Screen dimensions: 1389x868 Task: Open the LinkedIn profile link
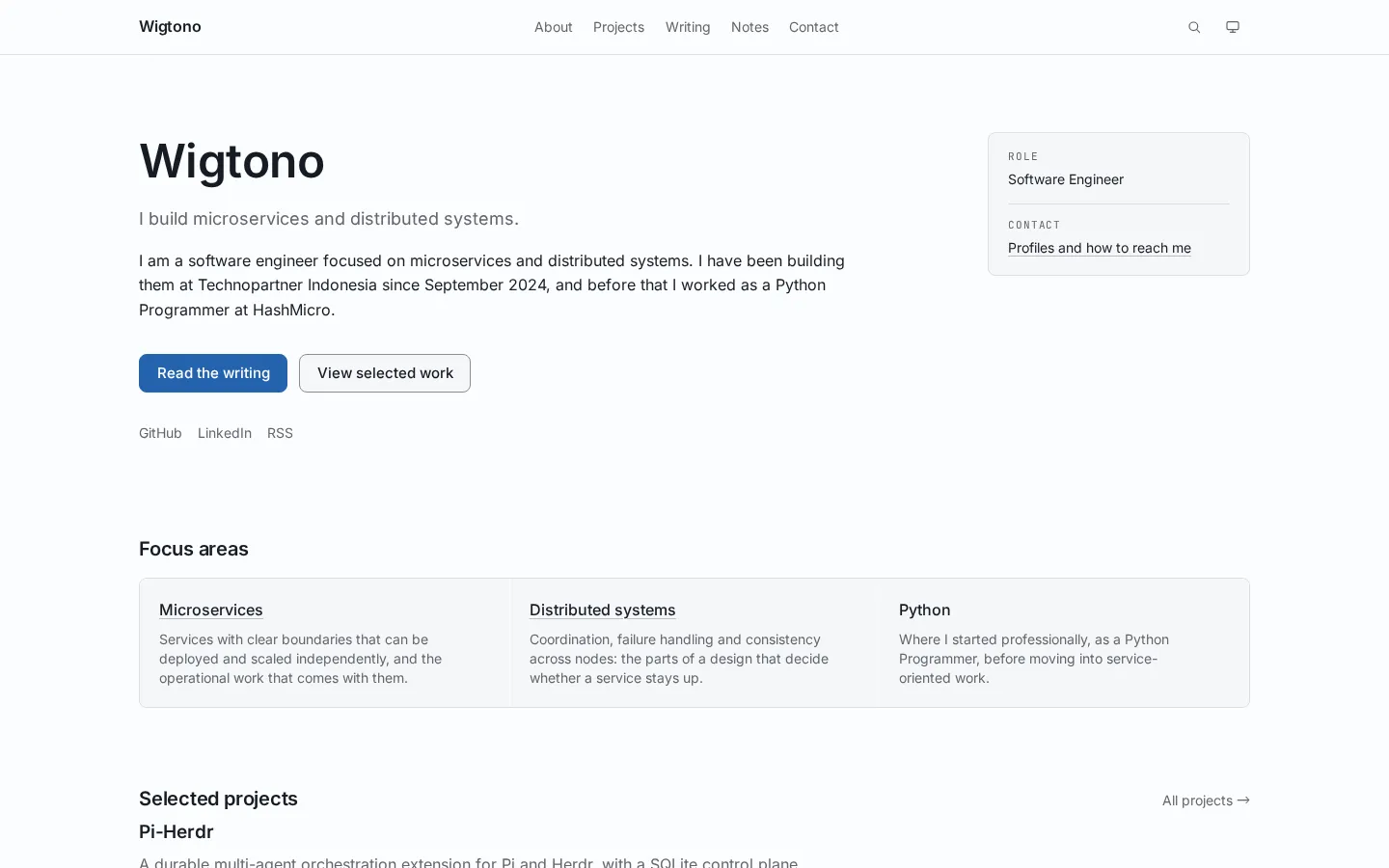point(225,433)
